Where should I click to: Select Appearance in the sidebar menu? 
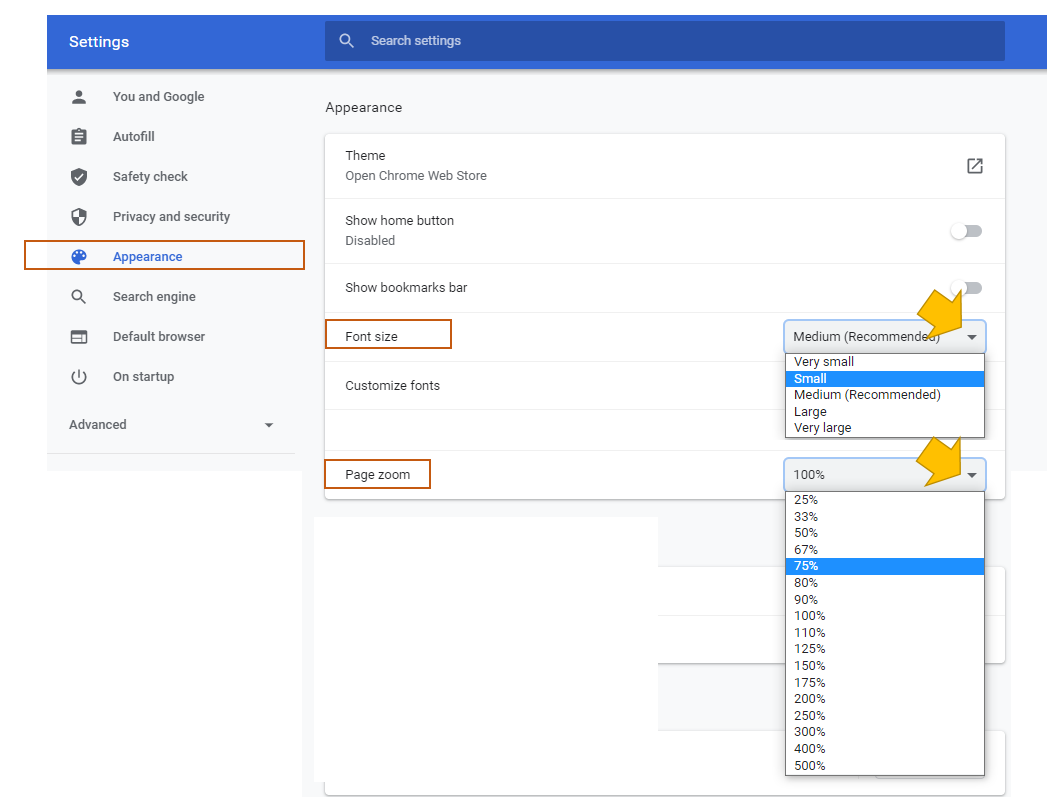click(x=147, y=257)
